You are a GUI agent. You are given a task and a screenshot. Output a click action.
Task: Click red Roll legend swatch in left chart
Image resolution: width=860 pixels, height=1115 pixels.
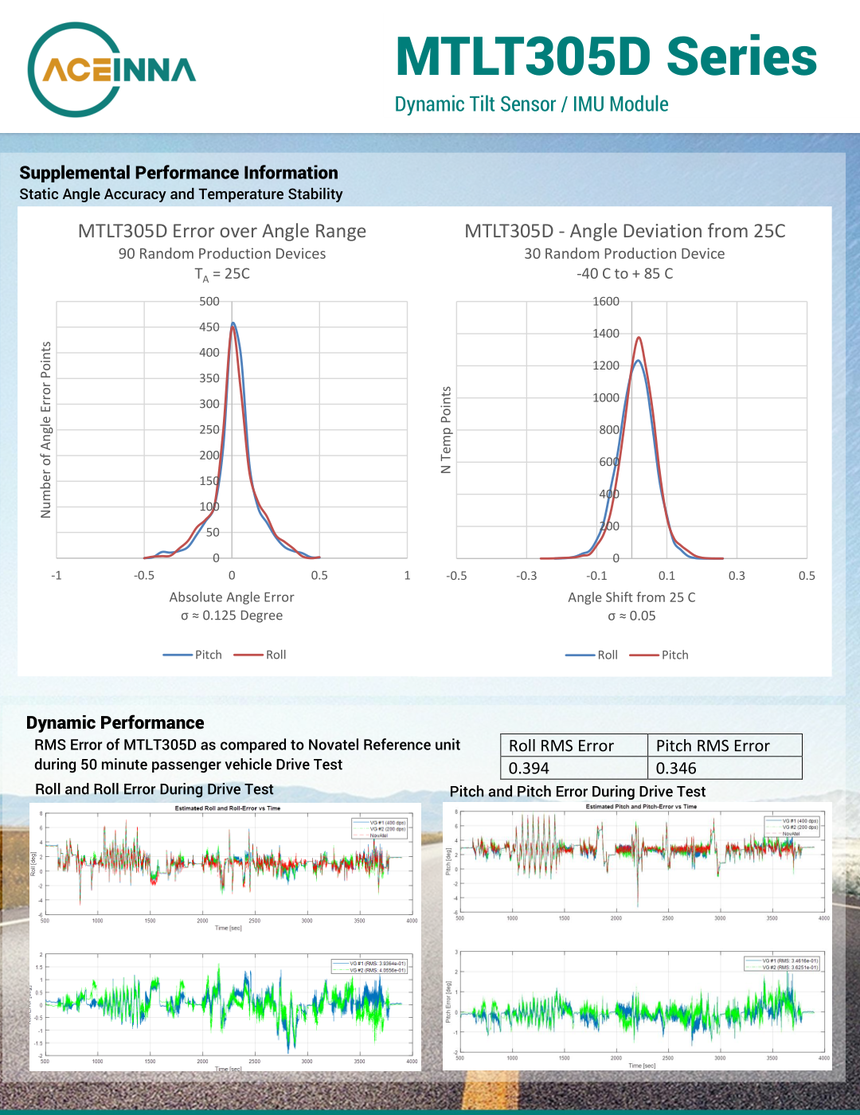click(248, 655)
